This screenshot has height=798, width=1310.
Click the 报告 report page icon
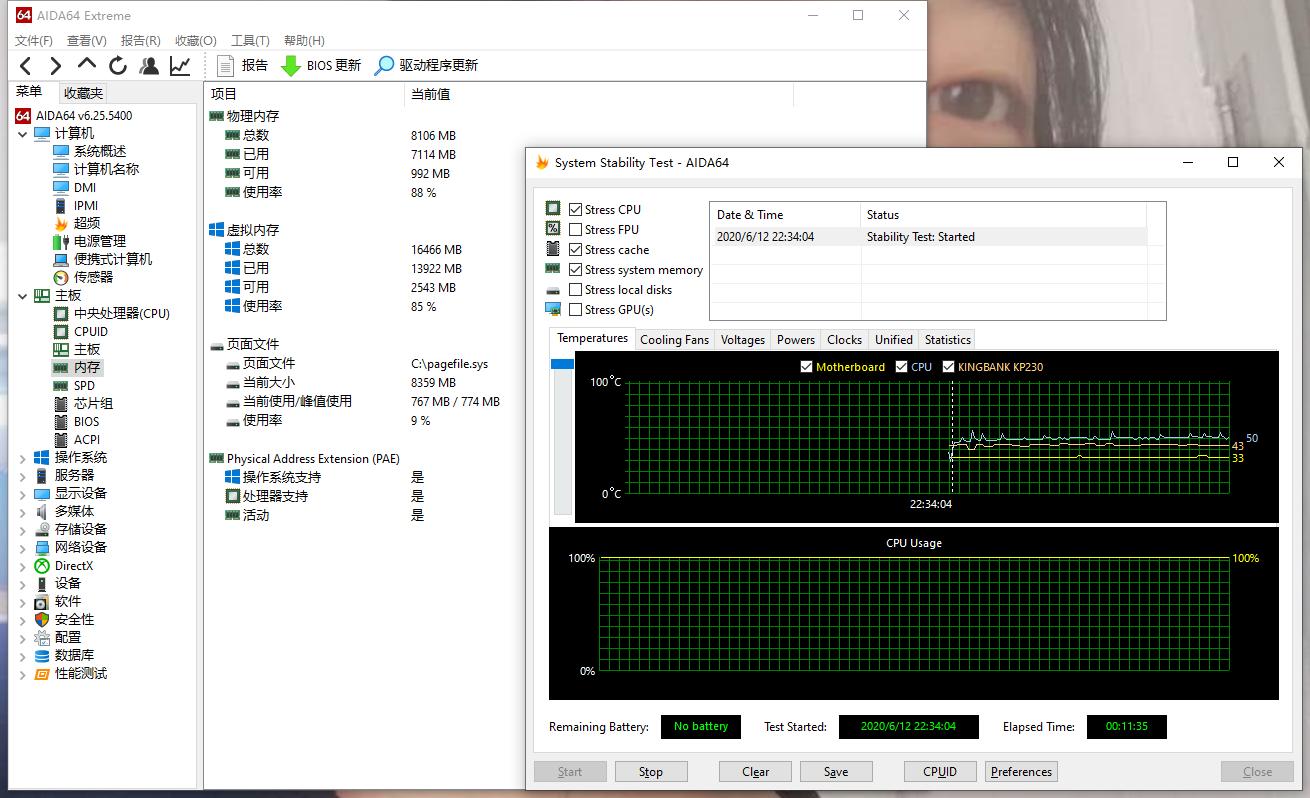(226, 66)
